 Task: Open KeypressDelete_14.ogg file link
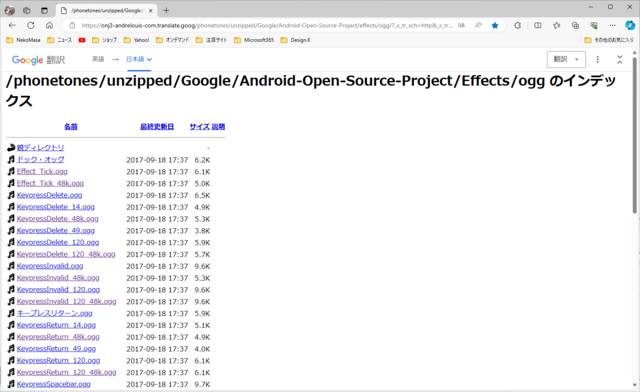56,207
